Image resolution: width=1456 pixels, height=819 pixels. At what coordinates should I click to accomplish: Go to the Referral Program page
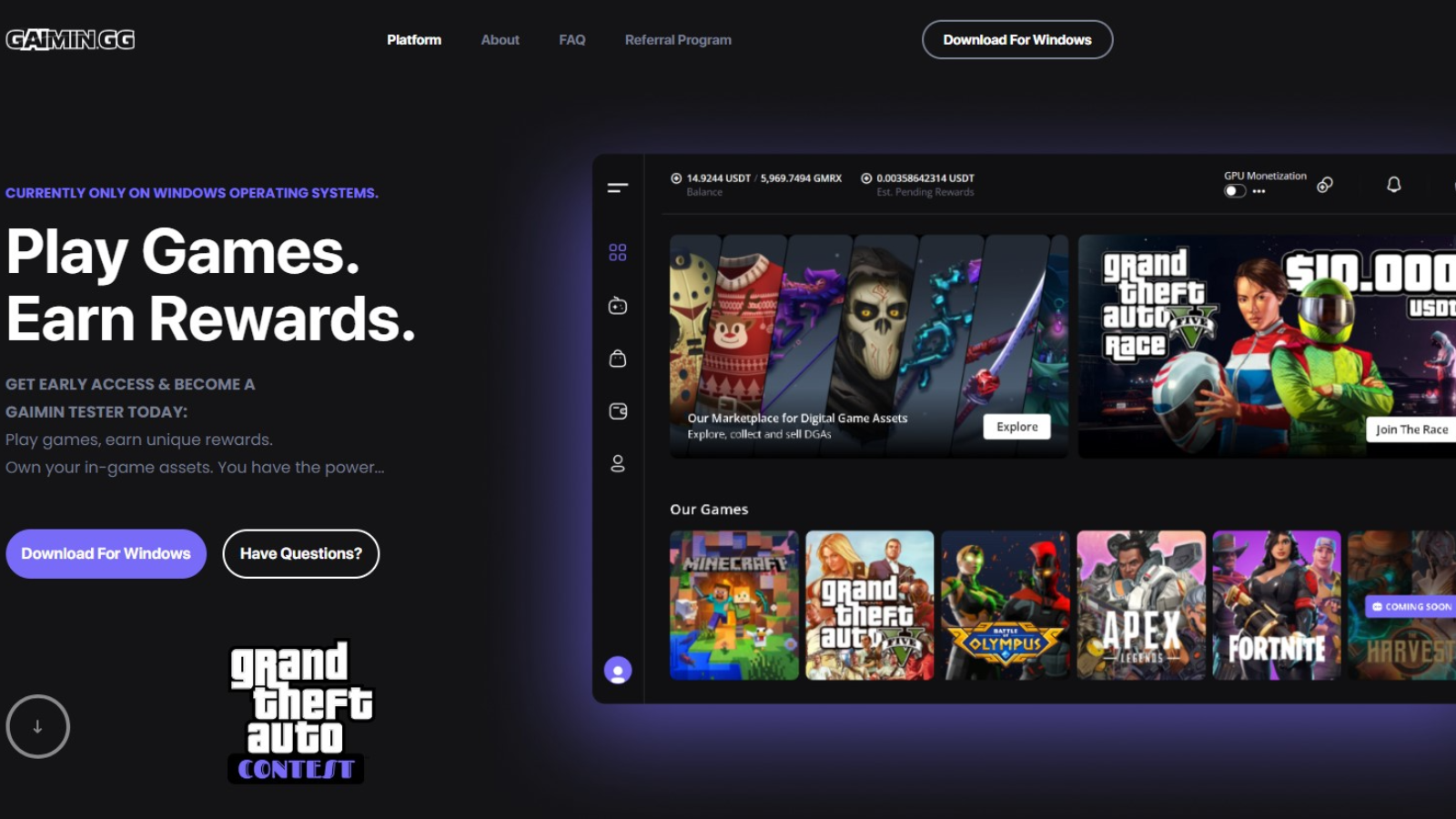click(x=678, y=40)
